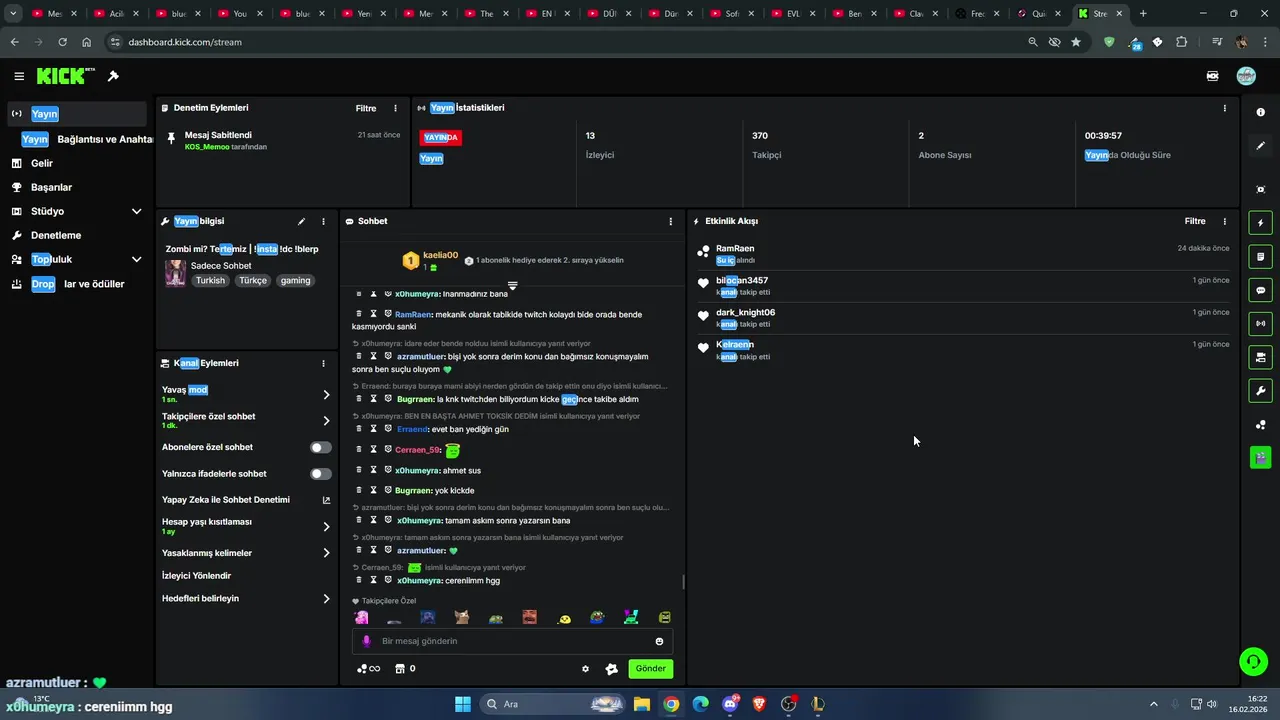Expand Takipçilere özel sohbet option

click(x=326, y=421)
